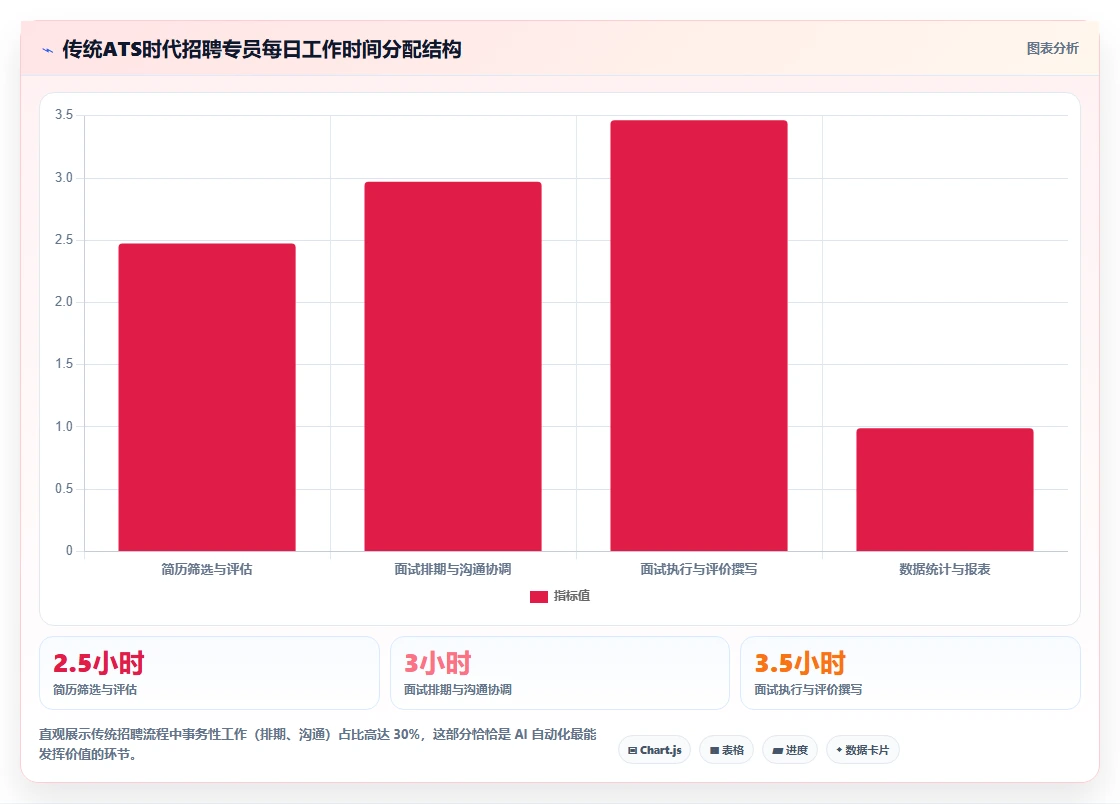The width and height of the screenshot is (1120, 804).
Task: Click the 图表分析 label in header
Action: tap(1052, 49)
